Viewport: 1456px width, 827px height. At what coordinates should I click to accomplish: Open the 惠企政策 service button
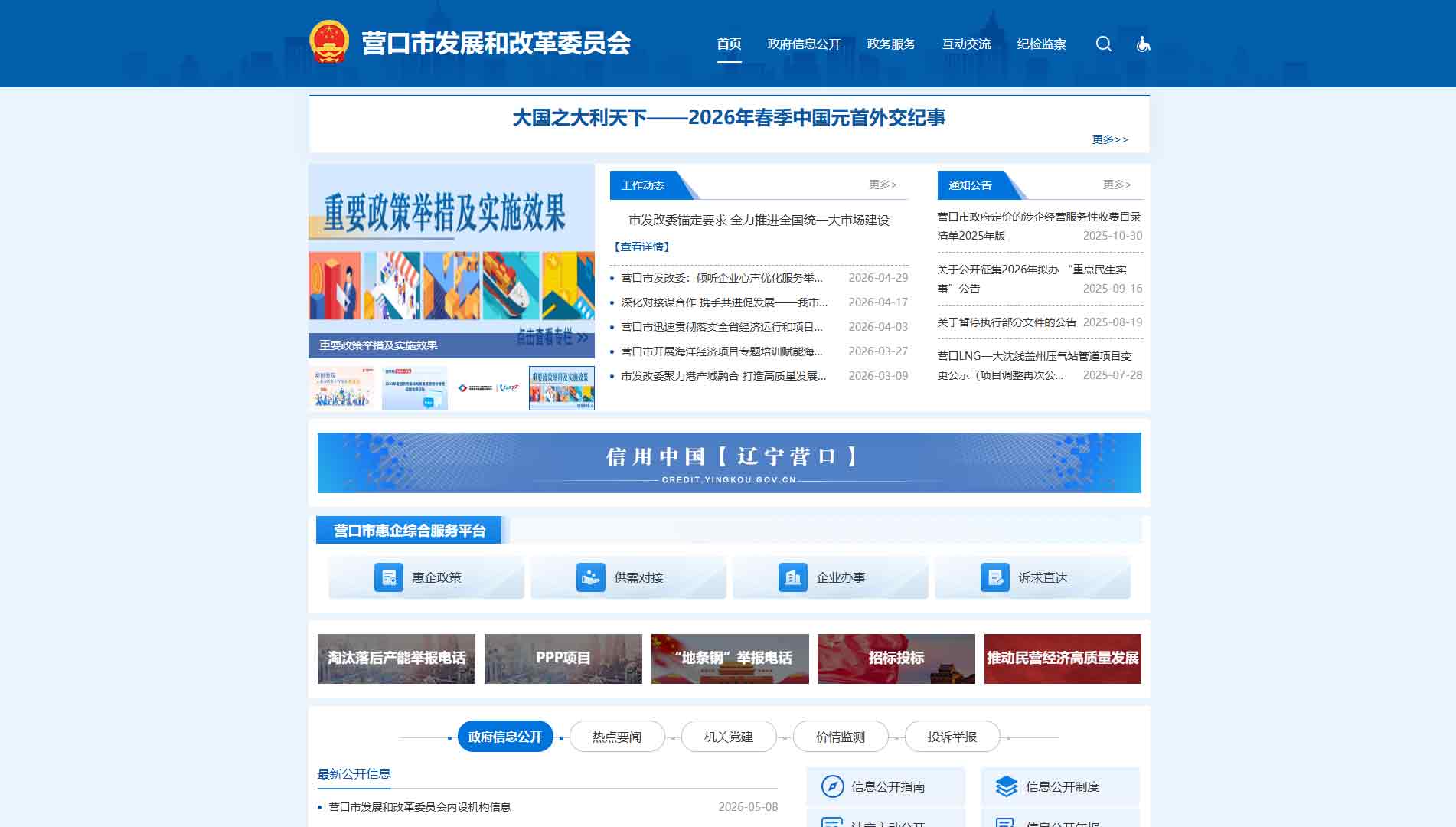tap(426, 577)
